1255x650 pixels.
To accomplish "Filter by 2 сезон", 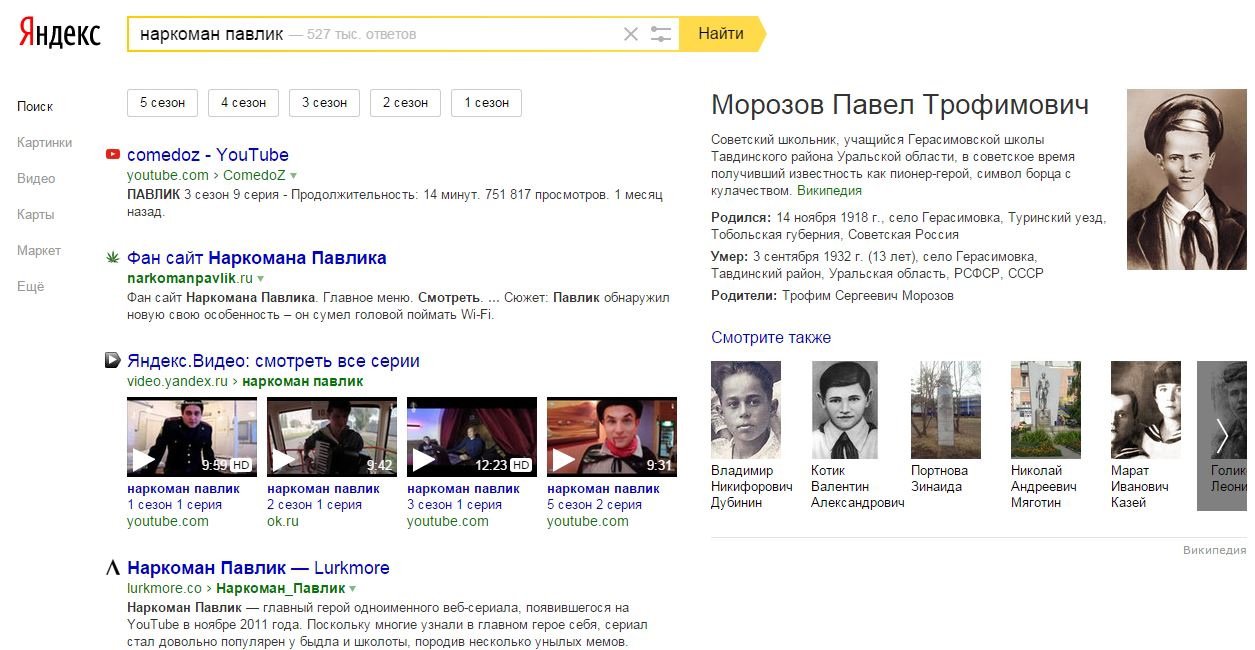I will pyautogui.click(x=406, y=102).
